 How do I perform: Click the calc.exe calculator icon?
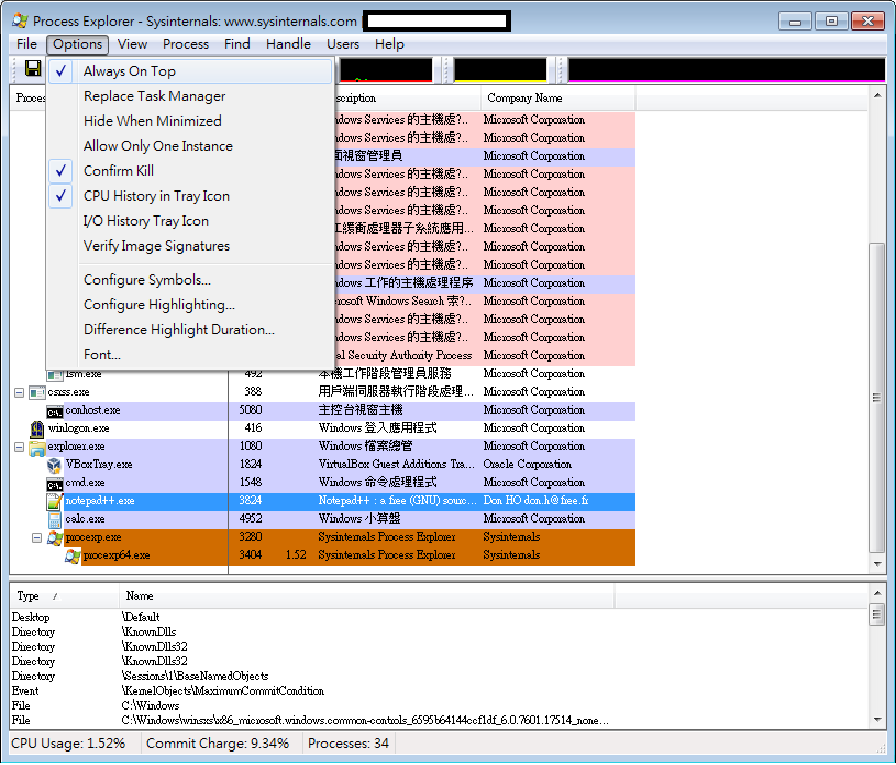54,520
